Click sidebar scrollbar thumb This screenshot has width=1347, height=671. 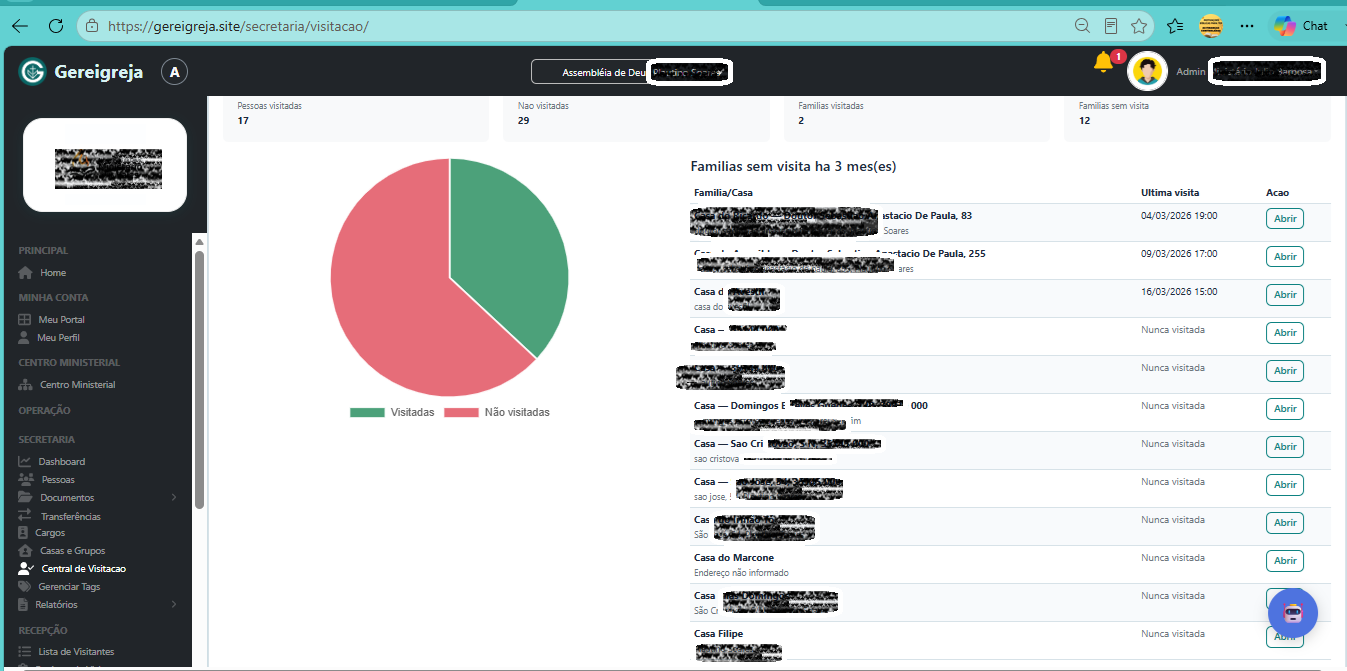pos(199,380)
